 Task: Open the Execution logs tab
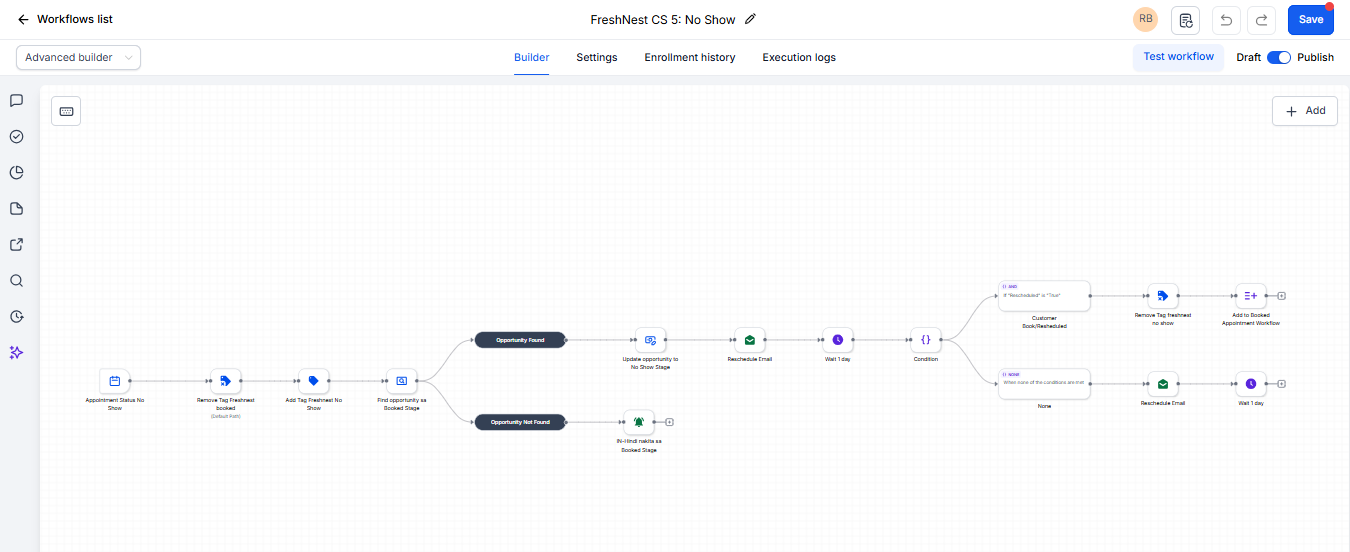pyautogui.click(x=799, y=58)
